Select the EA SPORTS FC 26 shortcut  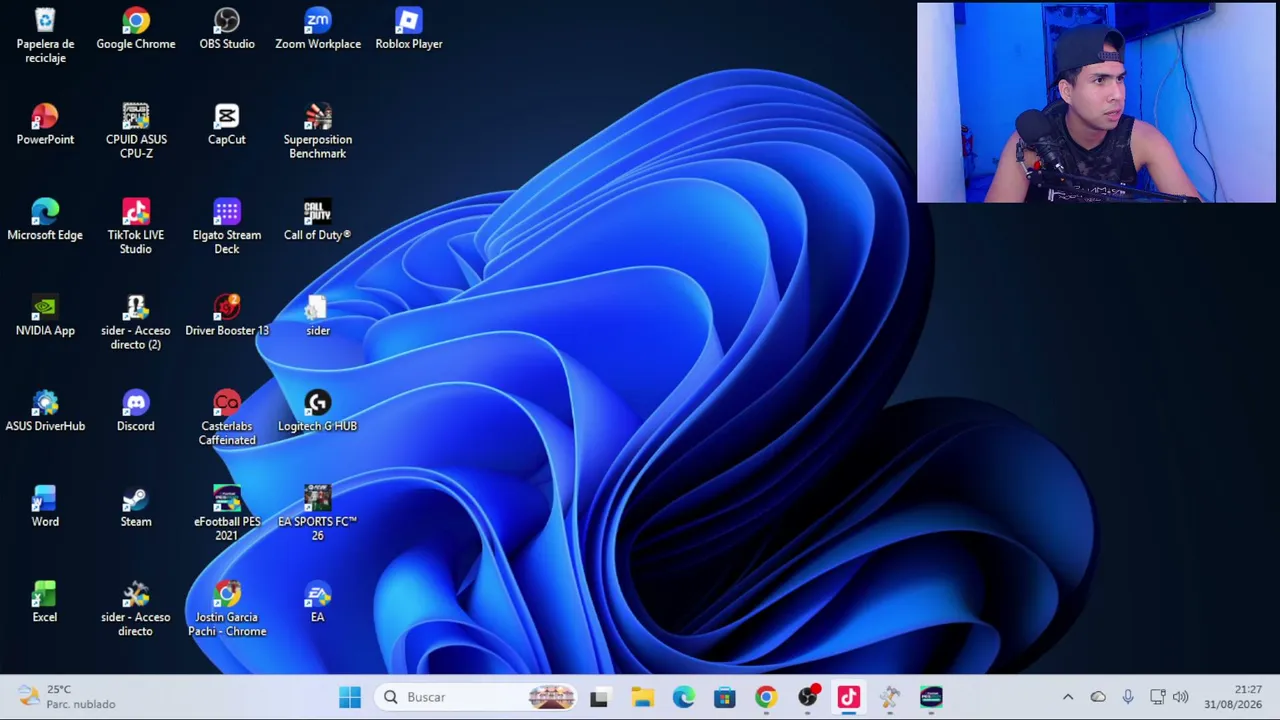click(x=318, y=514)
